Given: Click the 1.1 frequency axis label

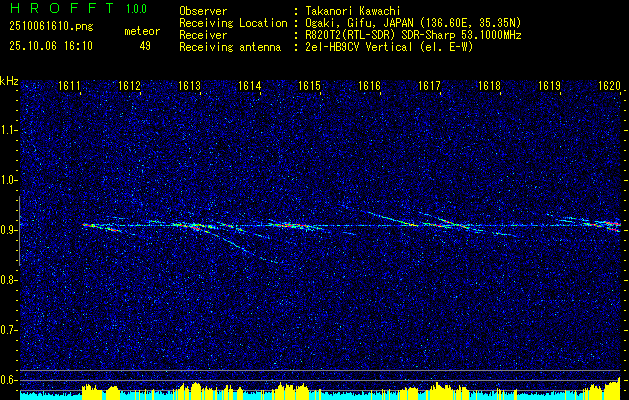Looking at the screenshot, I should pyautogui.click(x=10, y=130).
